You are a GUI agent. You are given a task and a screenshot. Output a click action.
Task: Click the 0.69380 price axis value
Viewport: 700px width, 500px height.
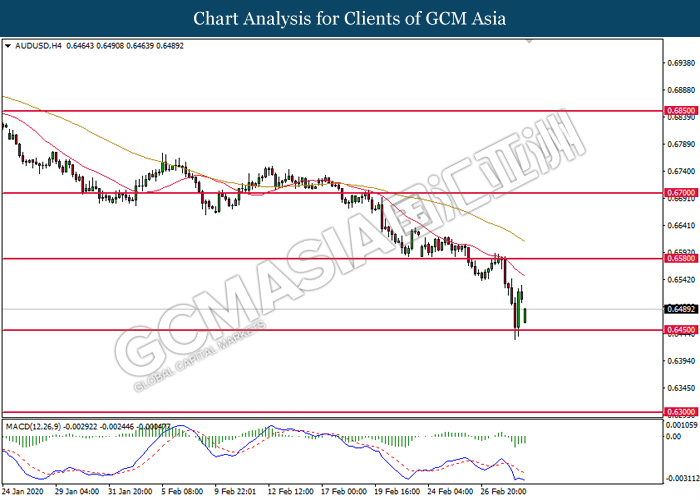(x=681, y=63)
